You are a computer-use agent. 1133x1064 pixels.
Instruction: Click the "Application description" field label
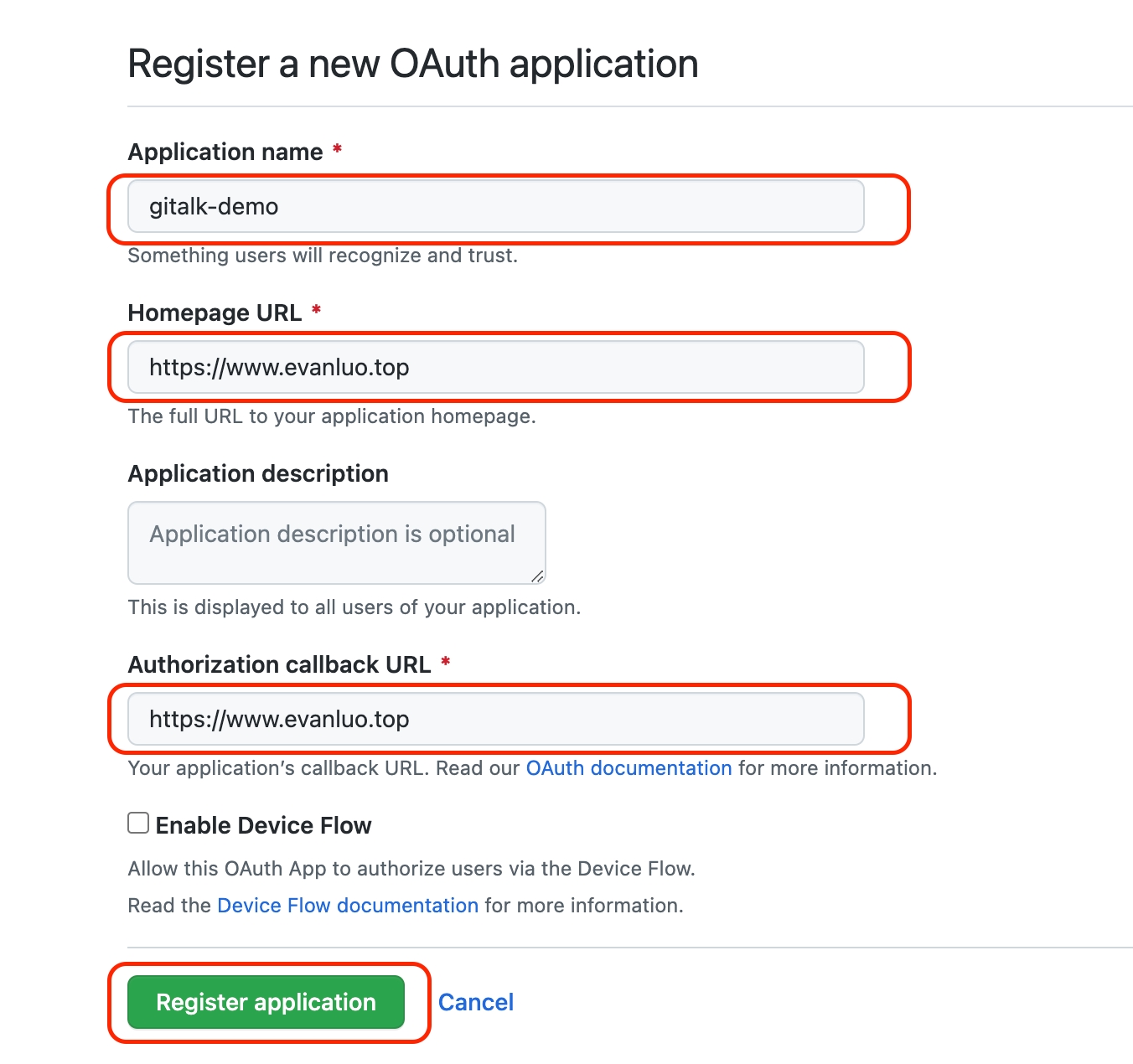pyautogui.click(x=258, y=474)
